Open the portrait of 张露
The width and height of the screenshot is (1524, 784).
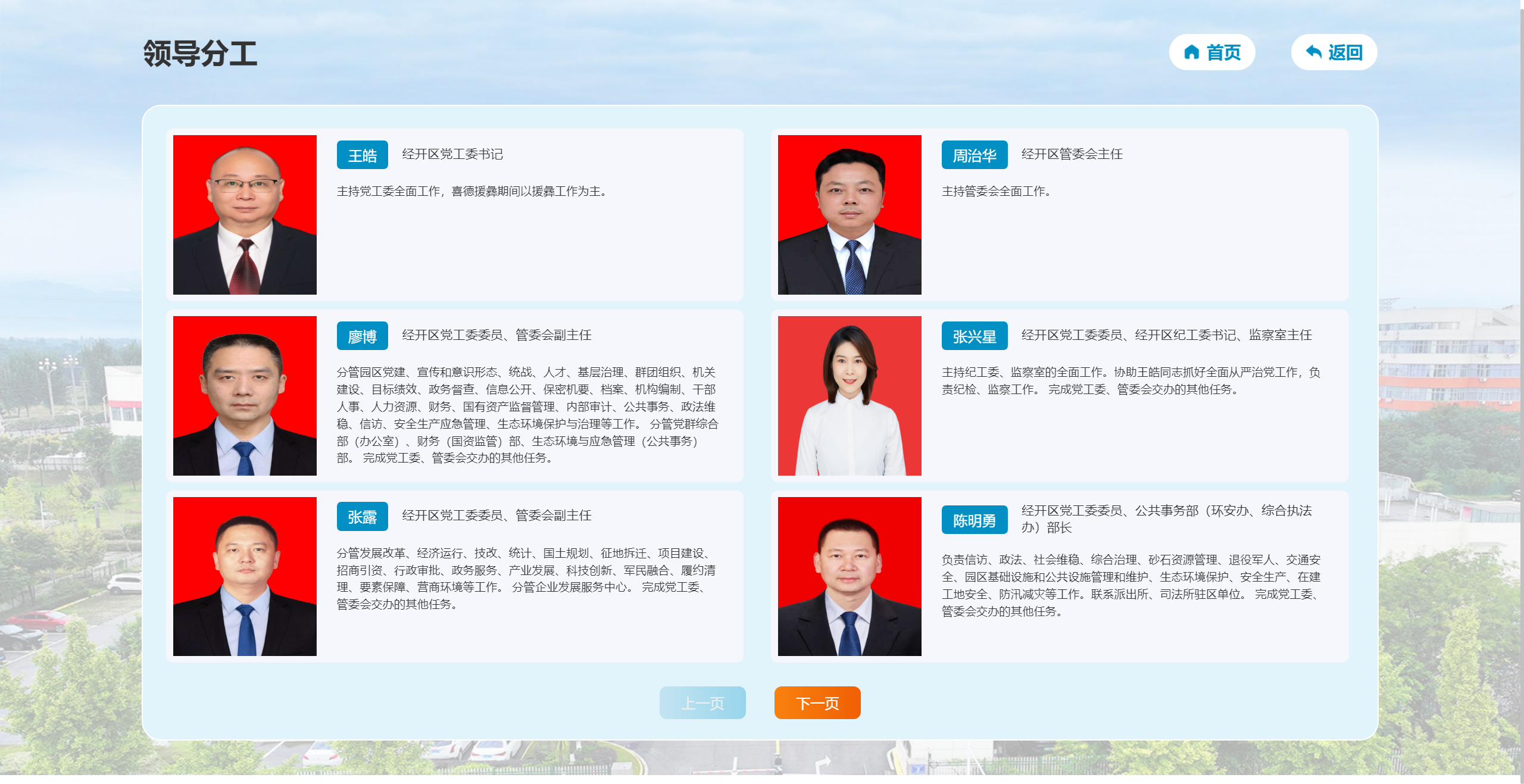click(245, 576)
